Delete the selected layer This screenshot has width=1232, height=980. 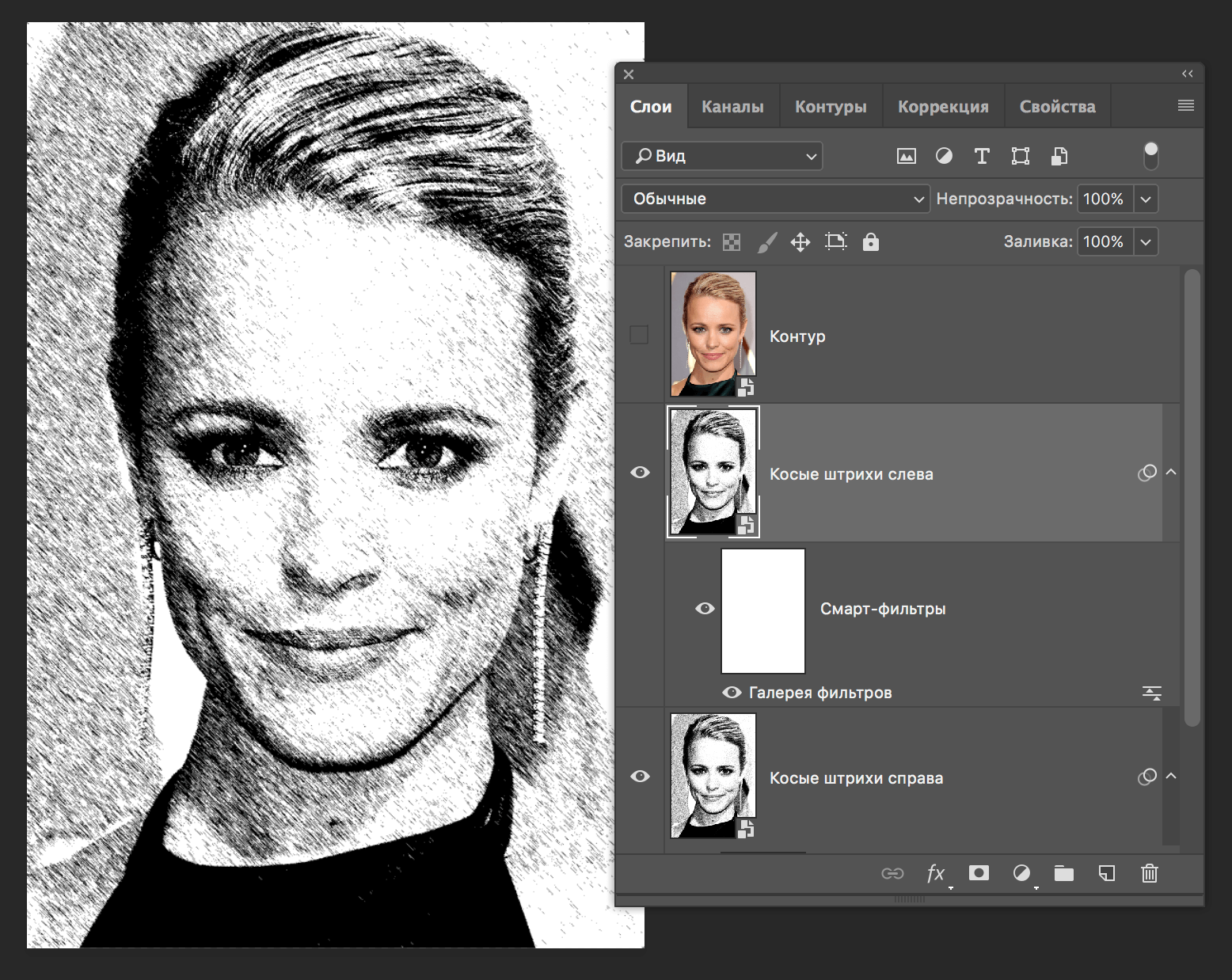pos(1149,873)
